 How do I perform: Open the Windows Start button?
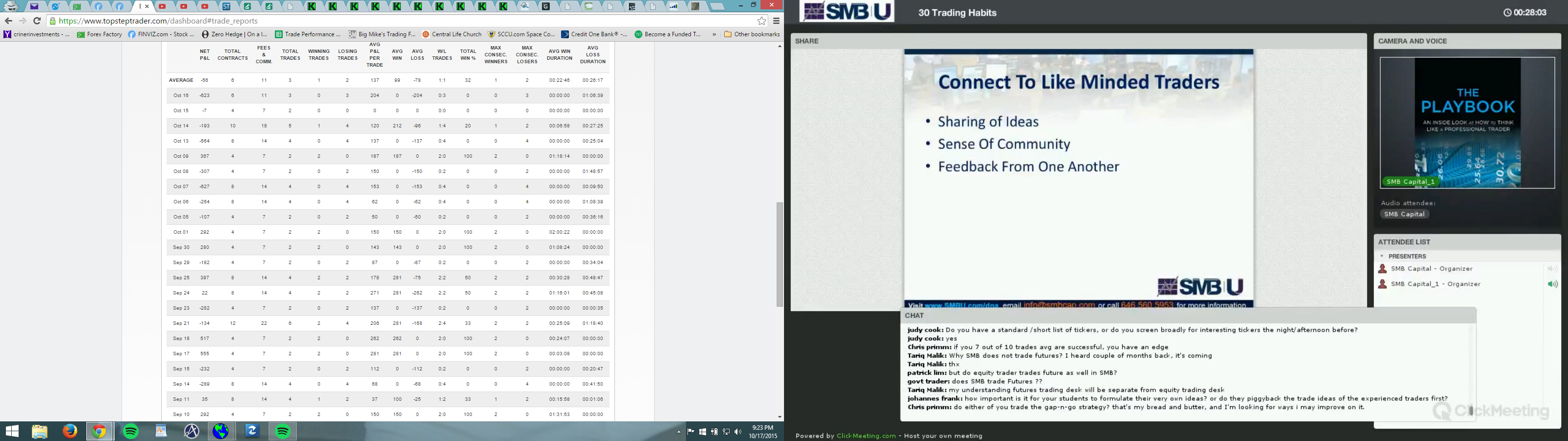pyautogui.click(x=12, y=431)
